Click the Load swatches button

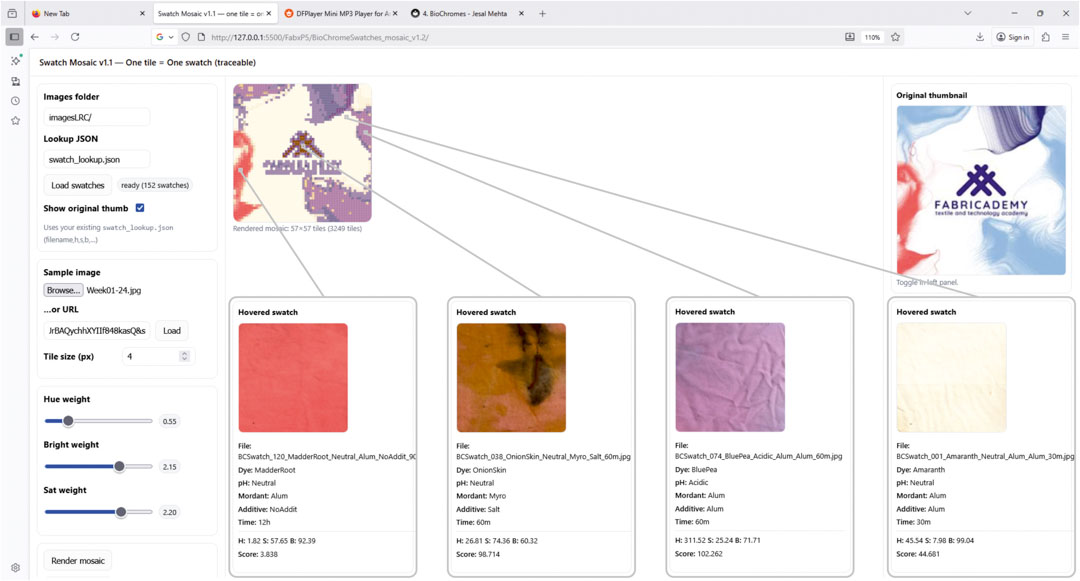coord(78,185)
